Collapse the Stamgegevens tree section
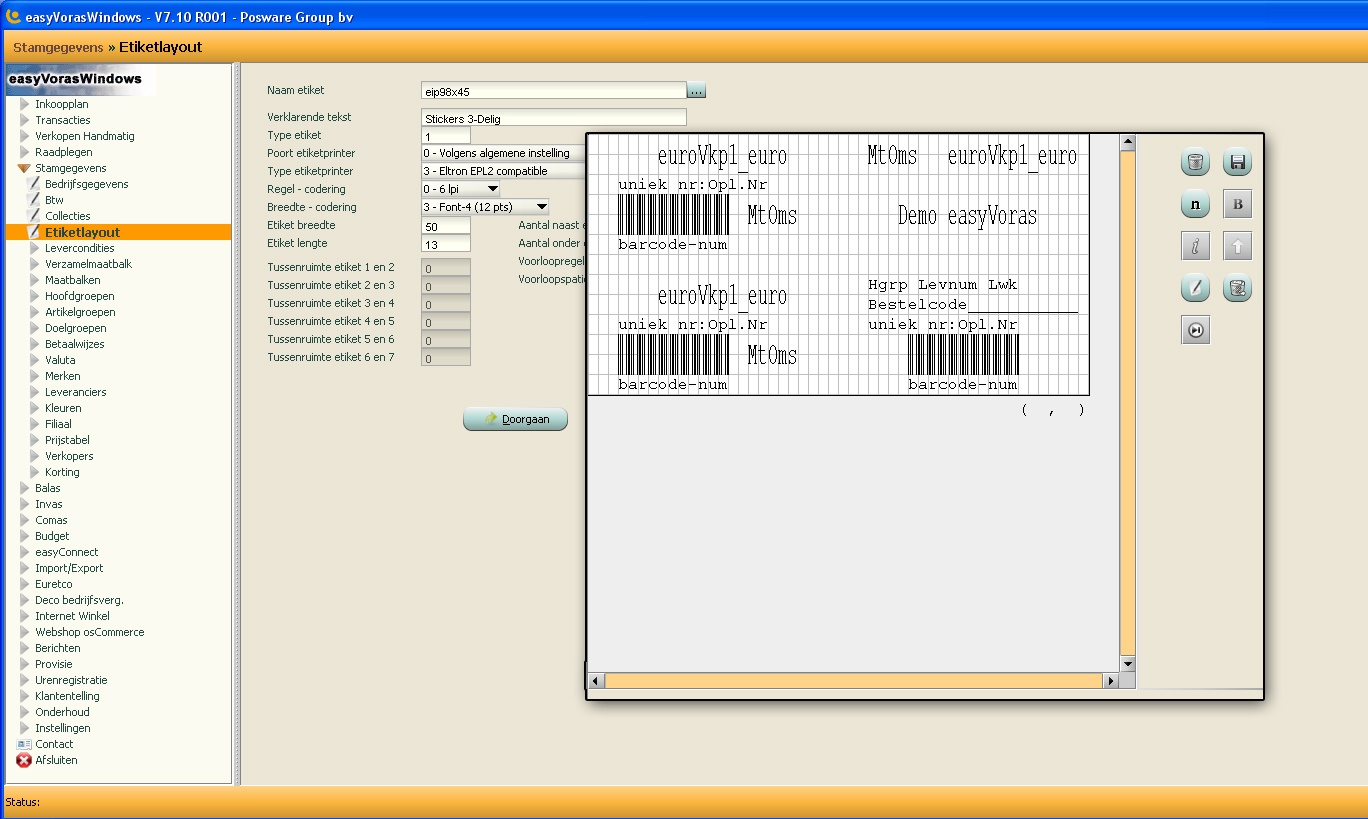This screenshot has height=819, width=1368. point(24,168)
